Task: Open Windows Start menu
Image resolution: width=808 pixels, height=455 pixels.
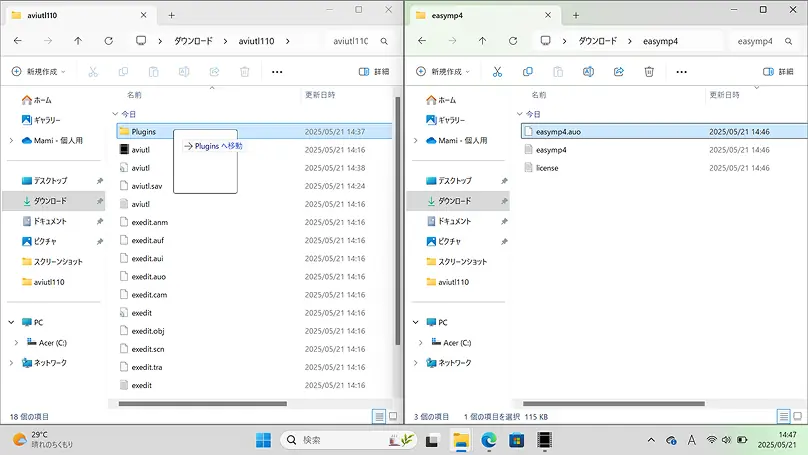Action: click(263, 440)
